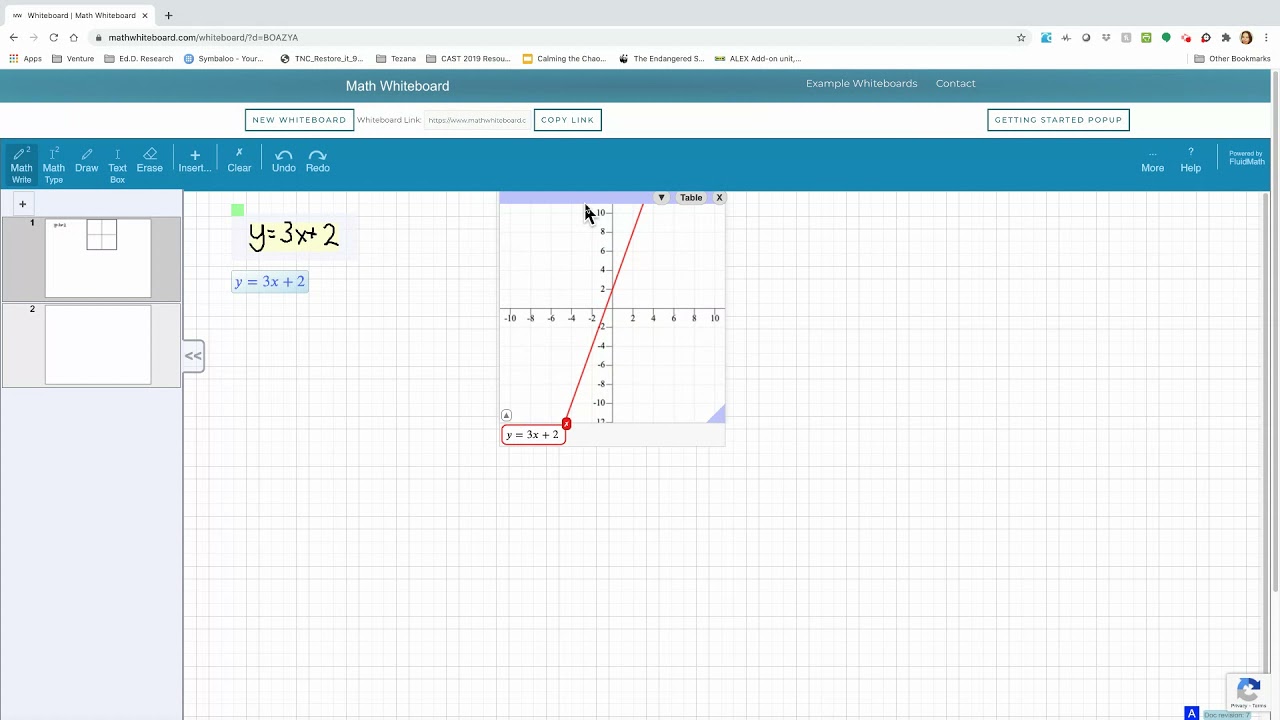Click the Dropbox extension icon
The image size is (1280, 720).
(x=1106, y=37)
